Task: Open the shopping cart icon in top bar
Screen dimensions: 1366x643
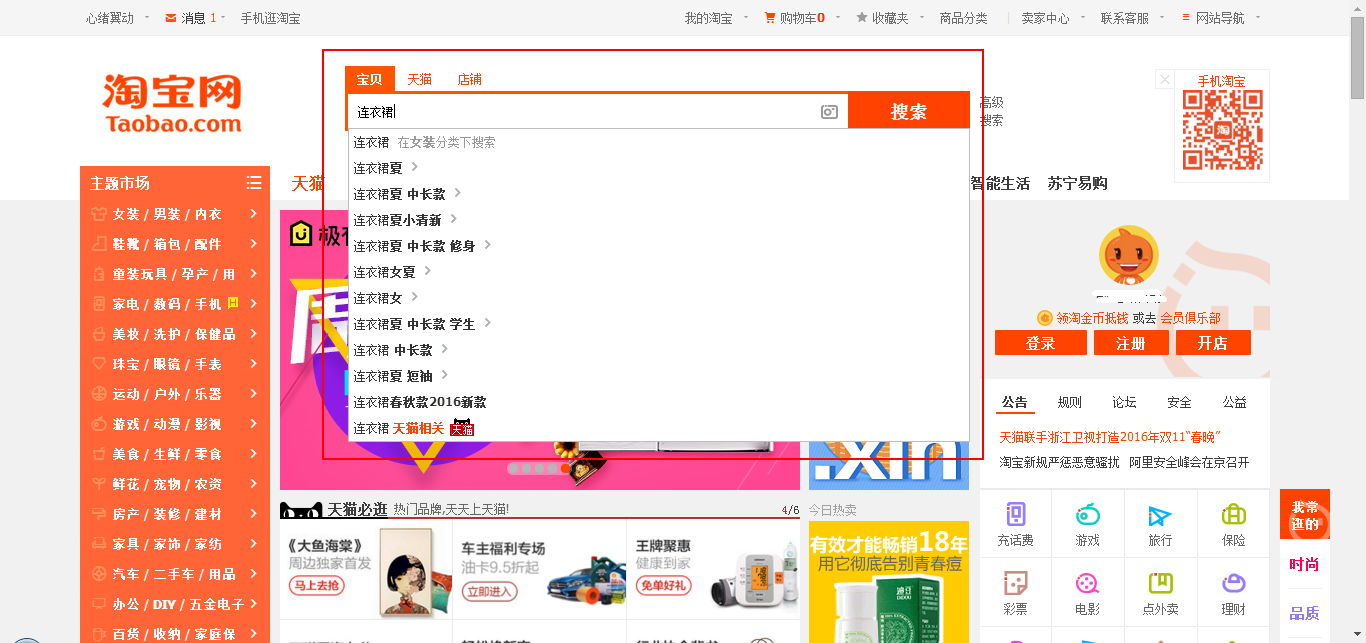Action: coord(770,18)
